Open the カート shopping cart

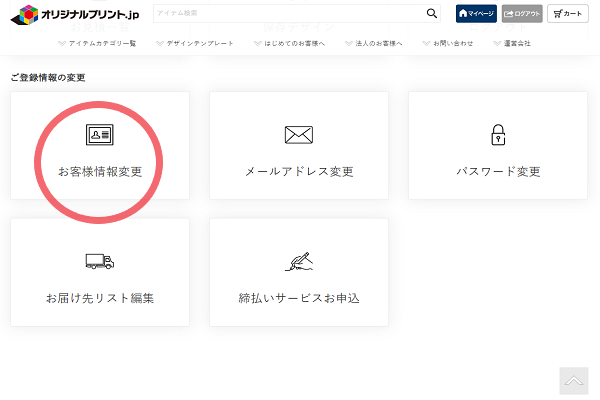point(568,14)
